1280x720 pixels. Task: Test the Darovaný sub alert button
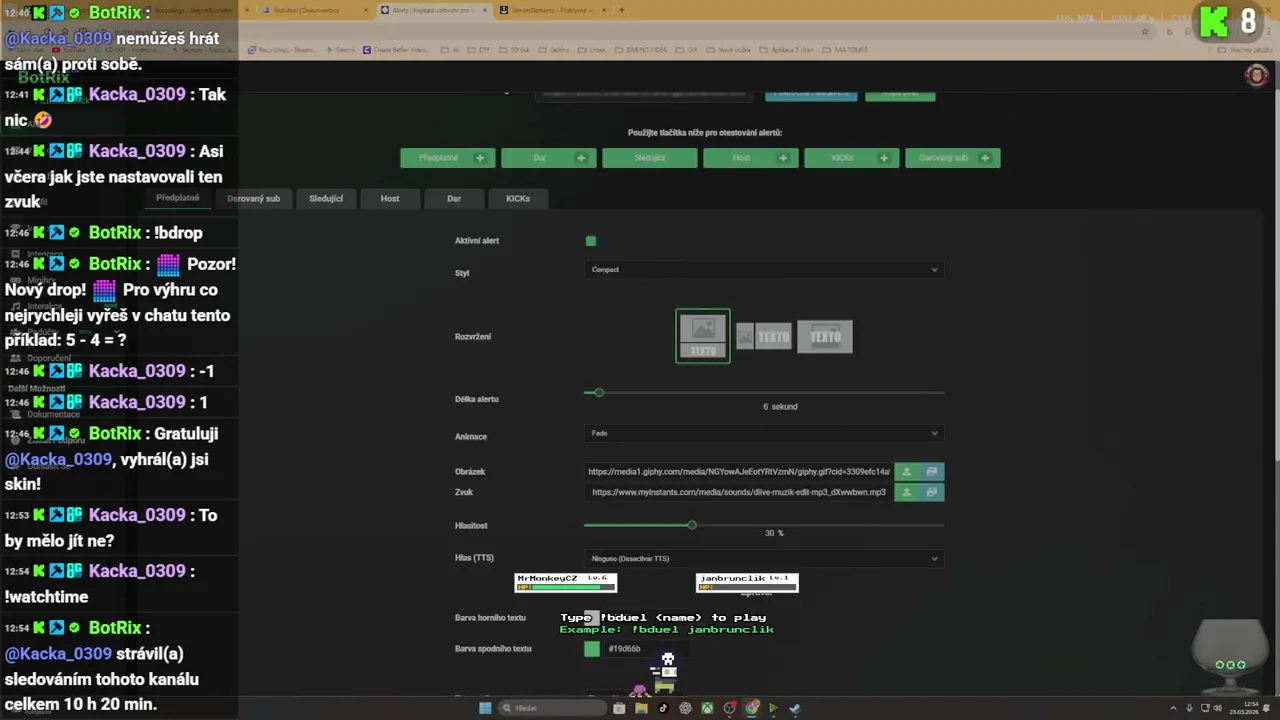pos(953,158)
